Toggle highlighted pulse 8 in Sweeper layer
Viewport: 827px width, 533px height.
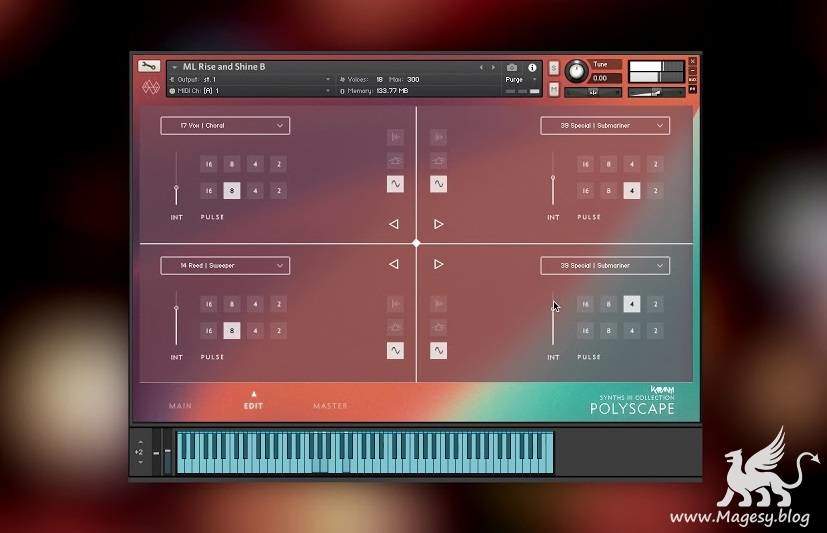click(x=232, y=331)
